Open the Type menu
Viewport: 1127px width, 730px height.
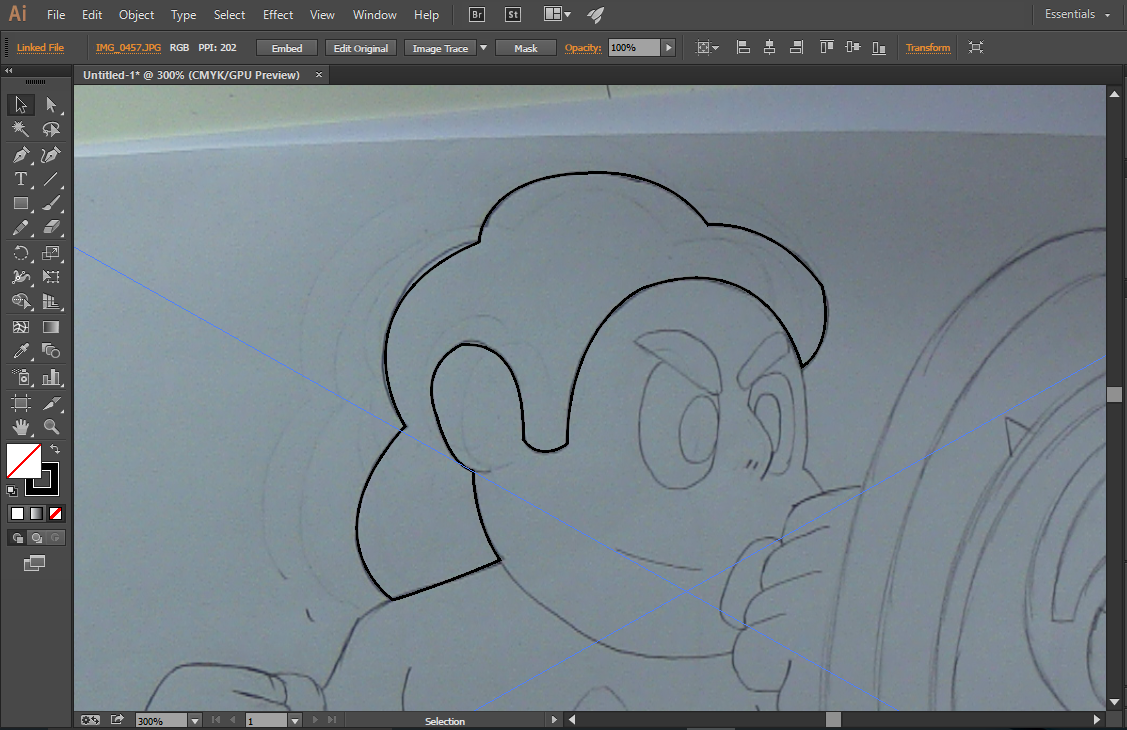(183, 14)
